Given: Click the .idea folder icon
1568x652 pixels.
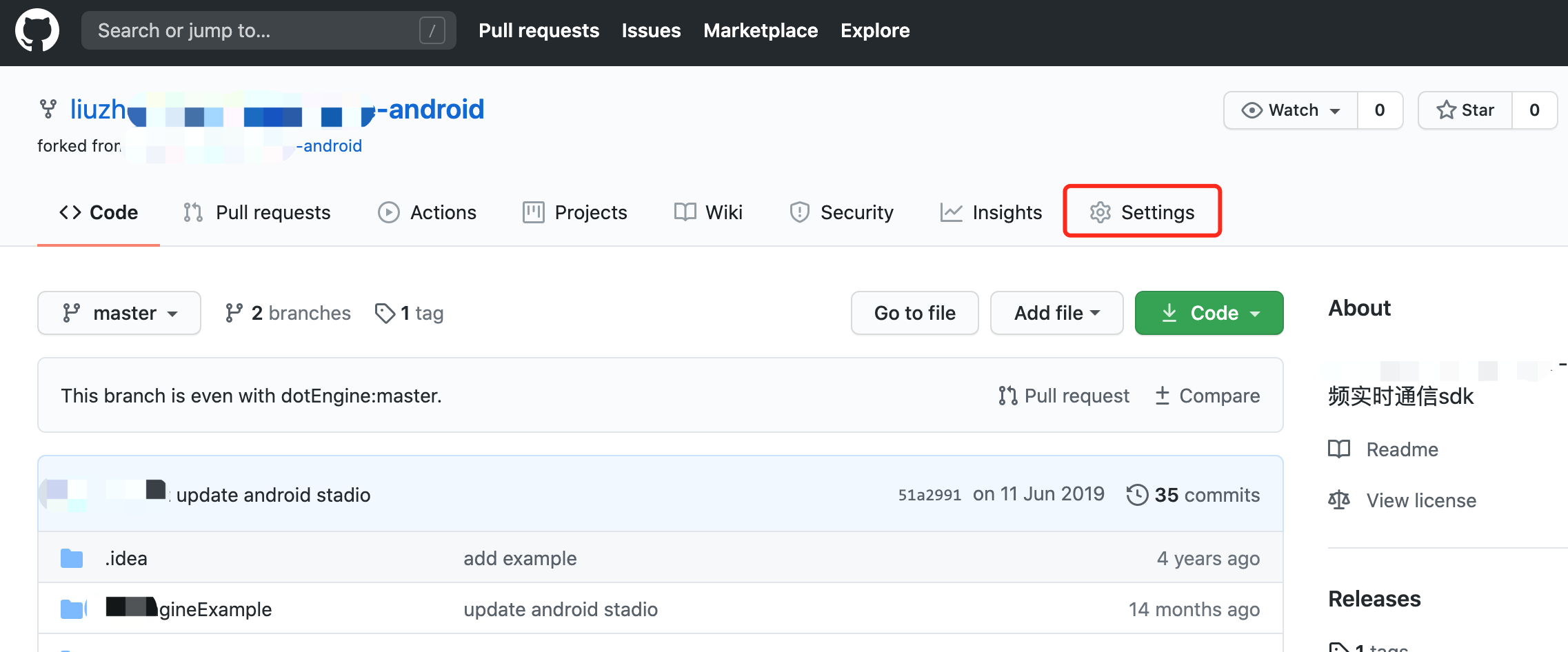Looking at the screenshot, I should point(72,558).
